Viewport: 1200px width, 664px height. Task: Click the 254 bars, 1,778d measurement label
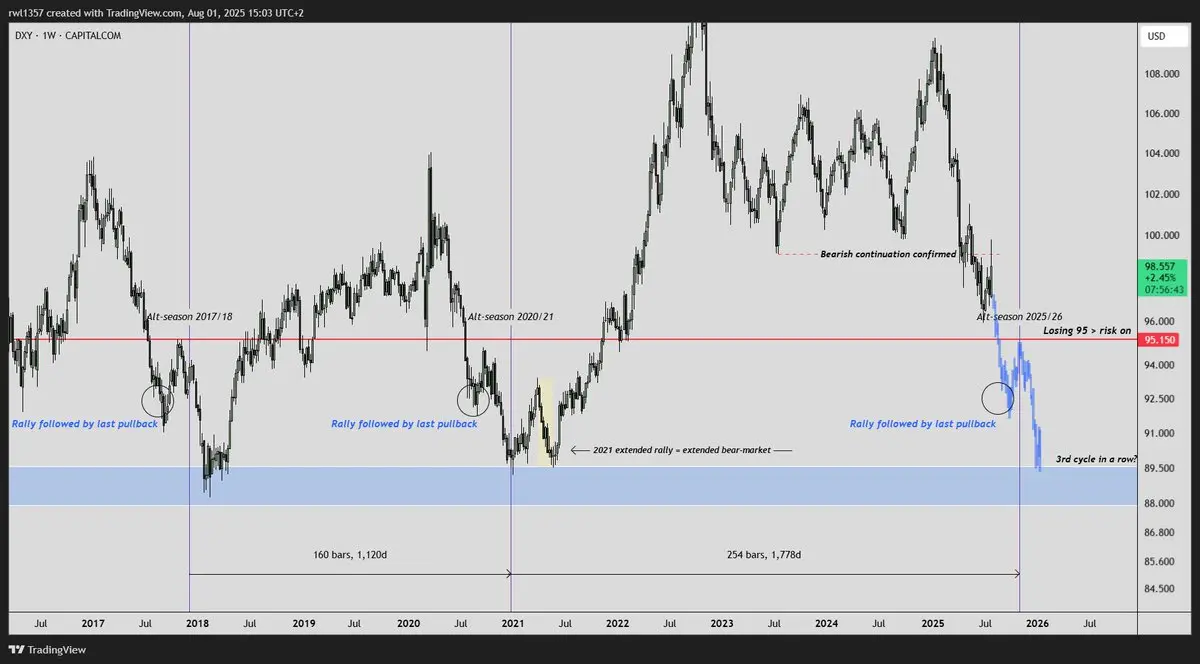click(x=762, y=553)
